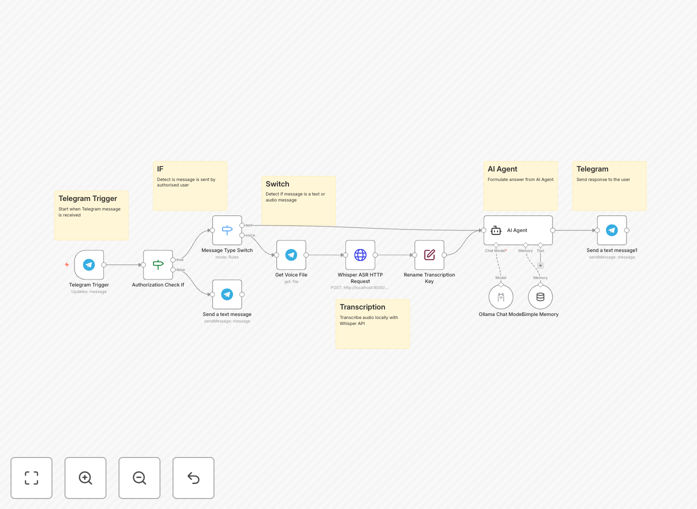Select the Rename Transcription Key node
Viewport: 697px width, 509px height.
[429, 255]
